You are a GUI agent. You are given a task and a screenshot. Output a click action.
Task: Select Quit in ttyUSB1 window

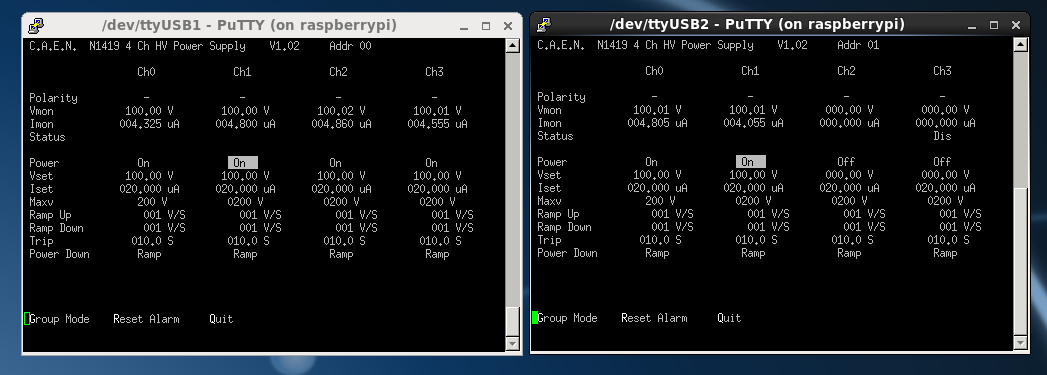[x=221, y=319]
